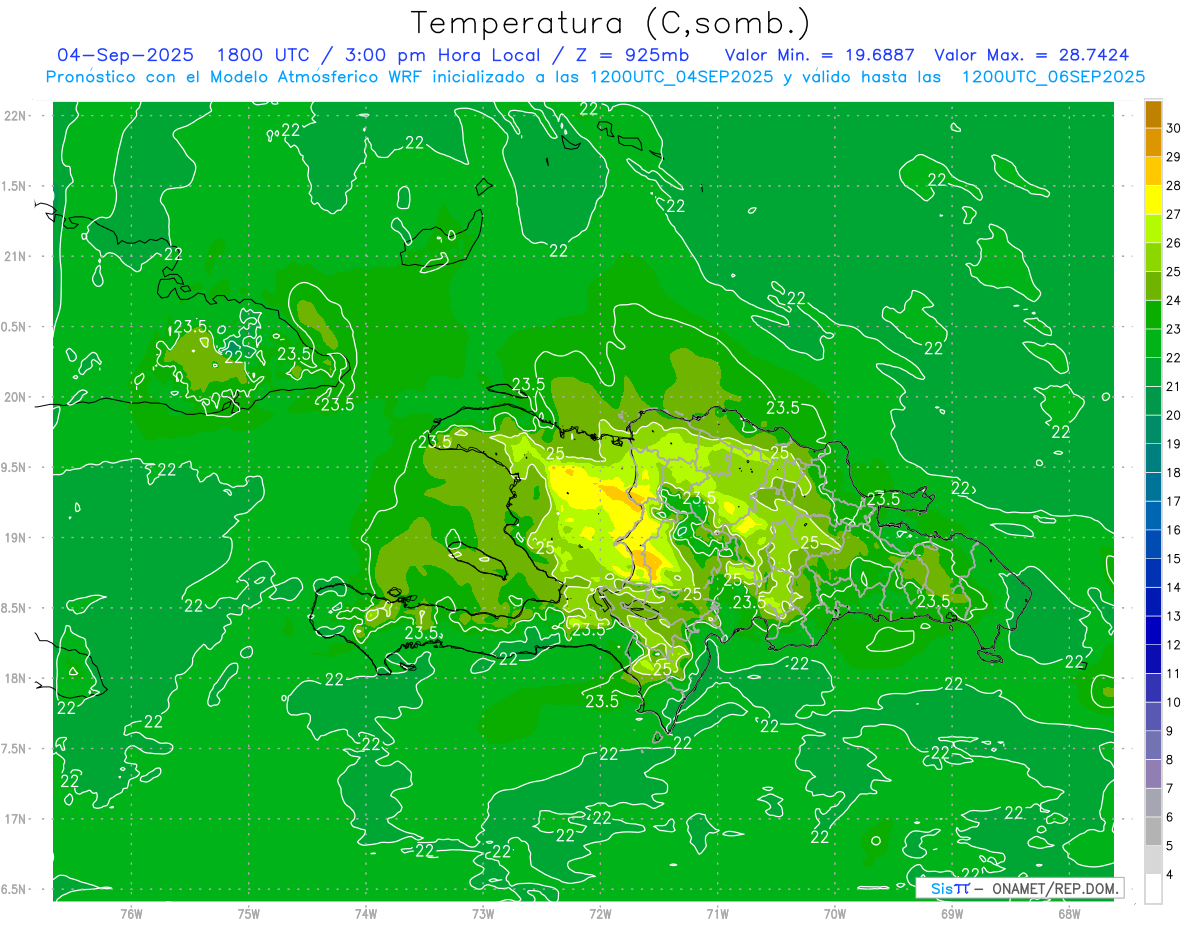Click the purple legend band between 7 and 8
The image size is (1200, 927).
pyautogui.click(x=1153, y=774)
